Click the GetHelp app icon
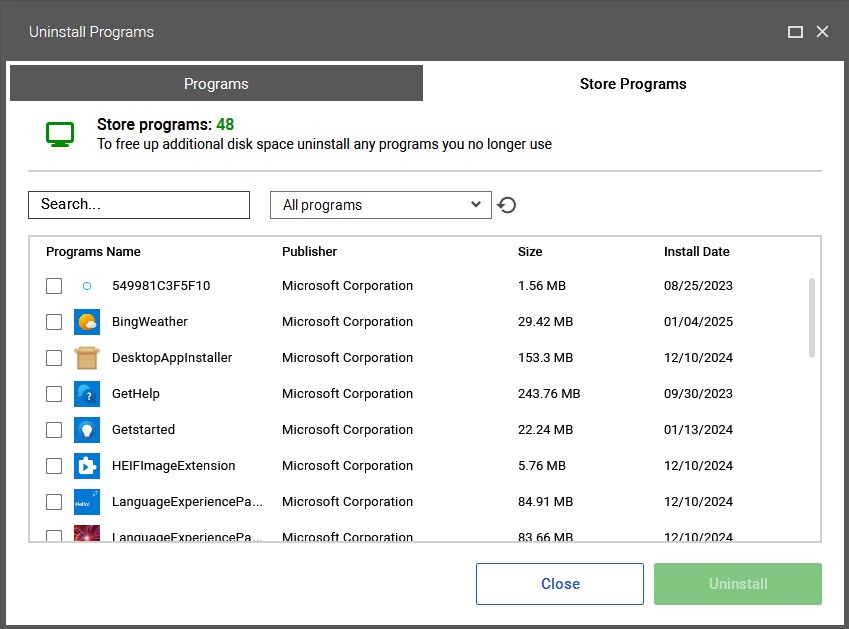 point(87,394)
